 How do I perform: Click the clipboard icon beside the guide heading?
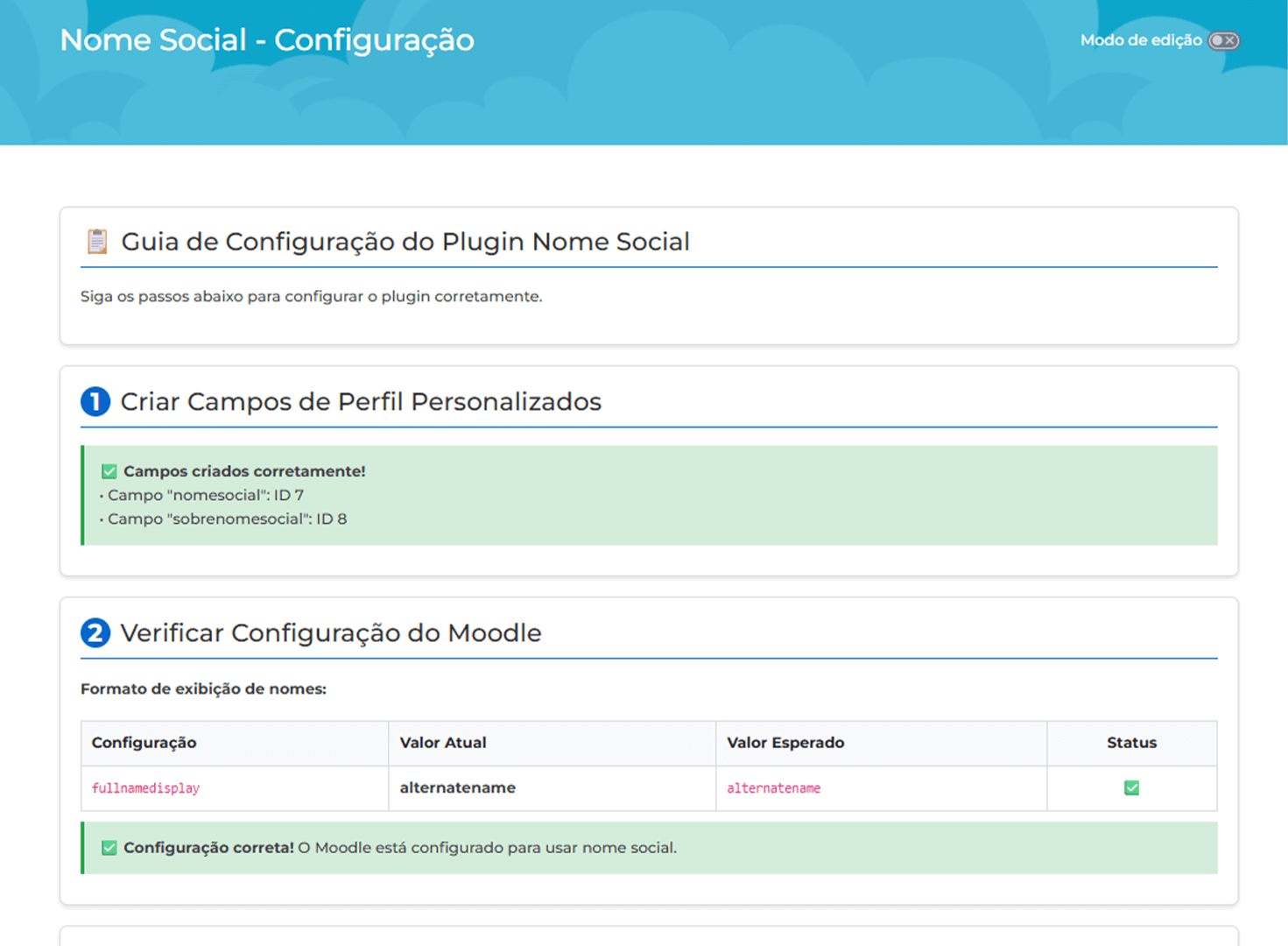click(97, 242)
